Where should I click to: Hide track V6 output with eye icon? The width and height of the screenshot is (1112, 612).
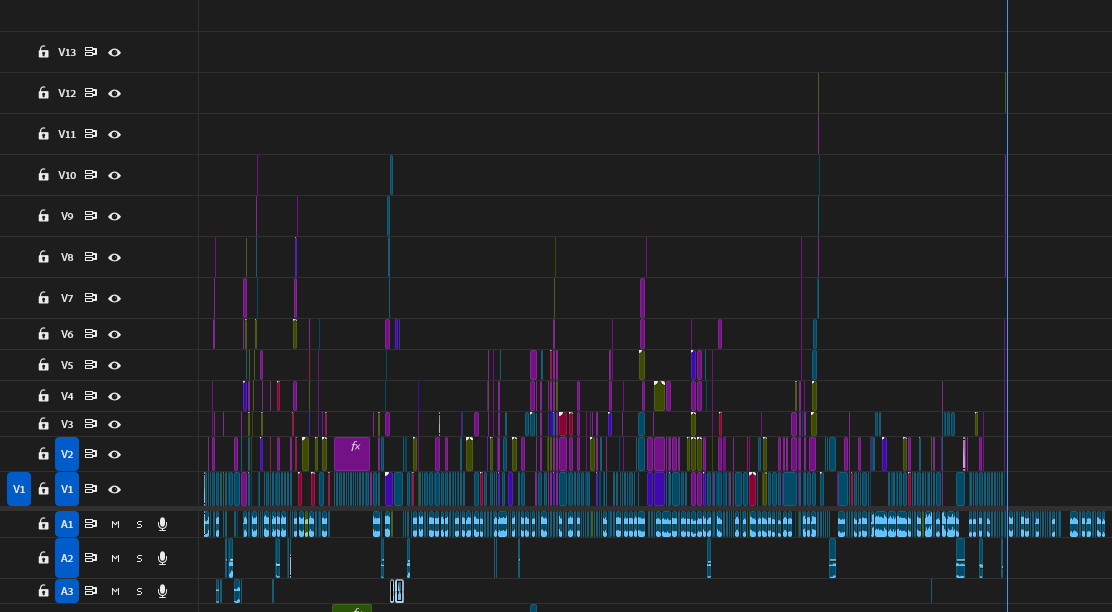[x=114, y=334]
